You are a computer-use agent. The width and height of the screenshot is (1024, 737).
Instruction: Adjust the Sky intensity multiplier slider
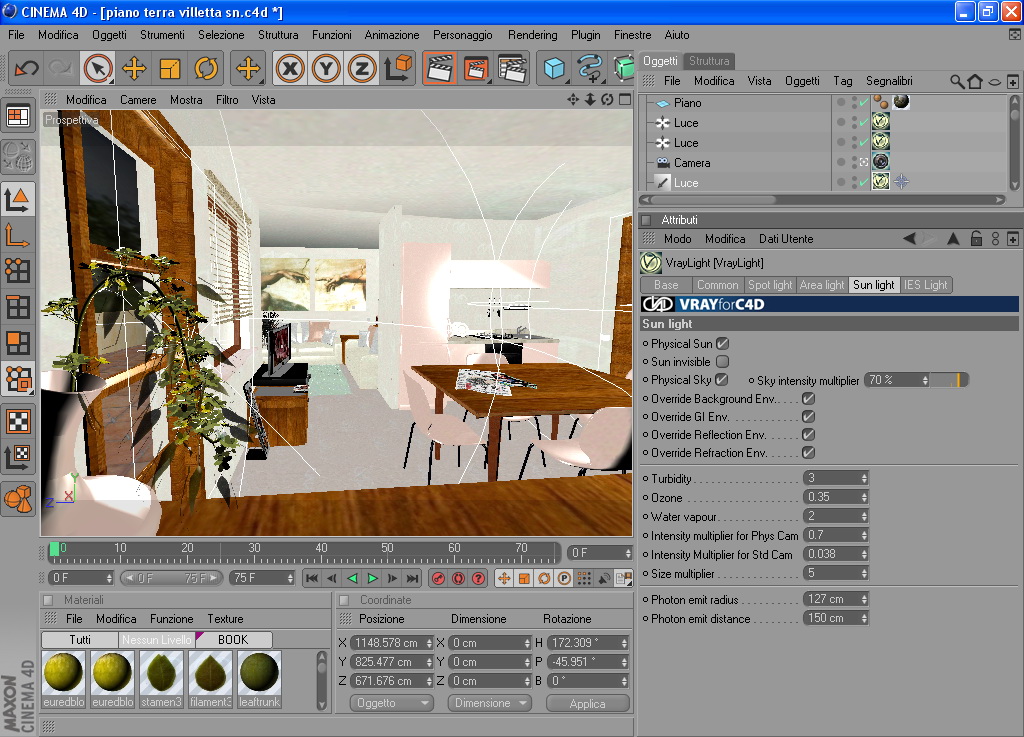pos(949,380)
